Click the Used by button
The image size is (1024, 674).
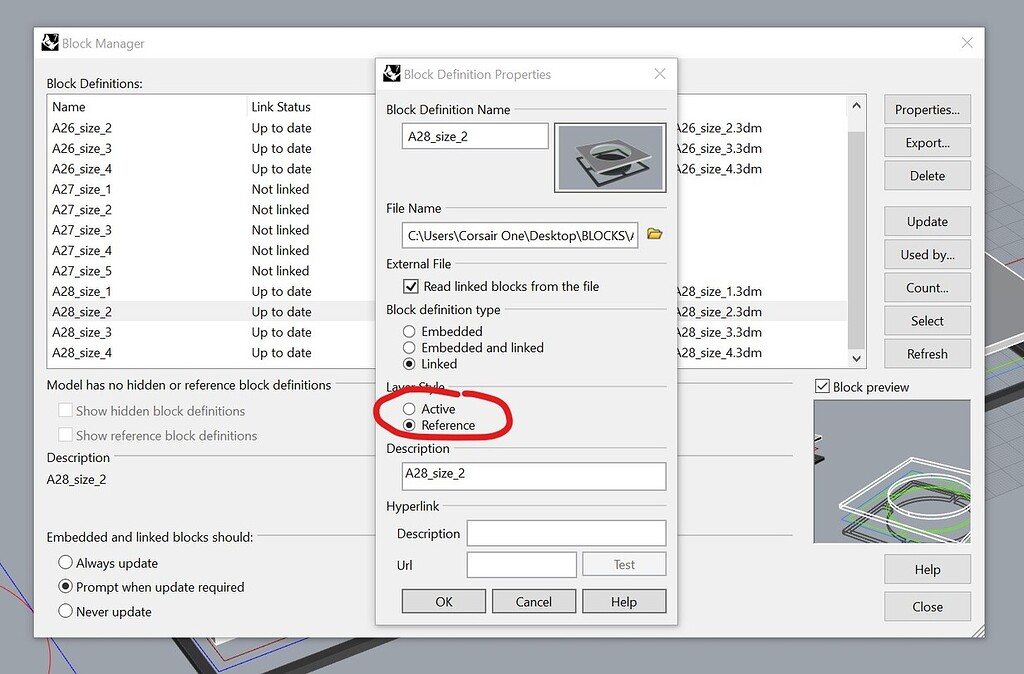coord(926,254)
